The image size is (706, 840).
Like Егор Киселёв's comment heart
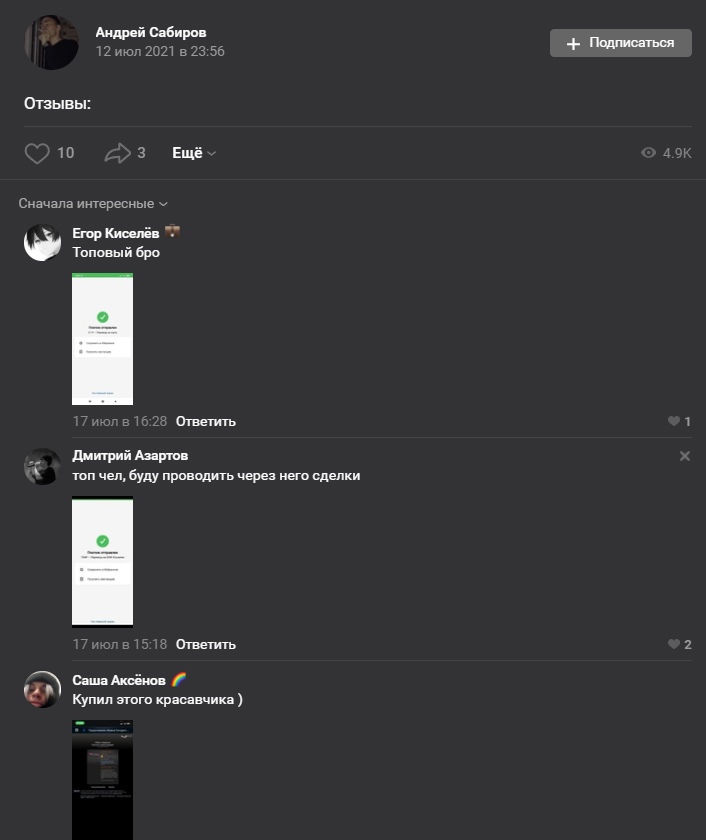click(x=674, y=421)
